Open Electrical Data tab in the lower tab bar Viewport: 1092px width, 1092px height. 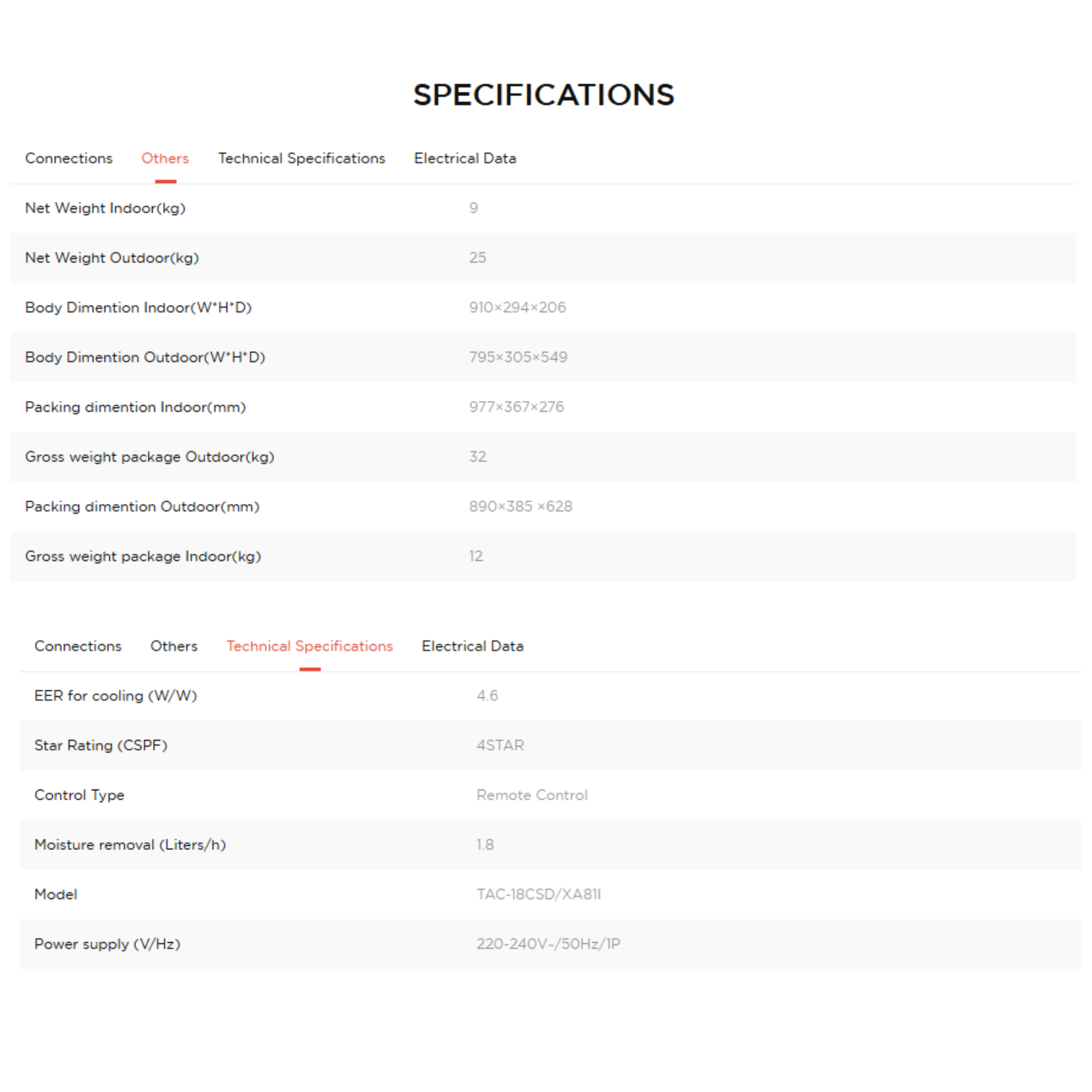(x=472, y=646)
